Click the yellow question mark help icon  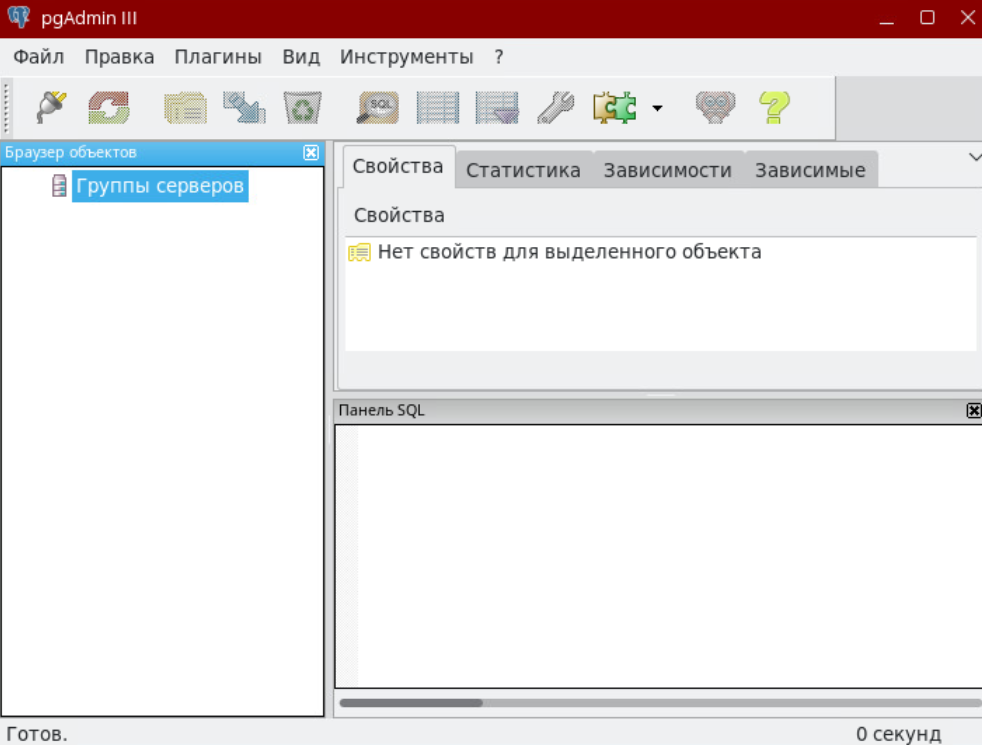(x=774, y=107)
